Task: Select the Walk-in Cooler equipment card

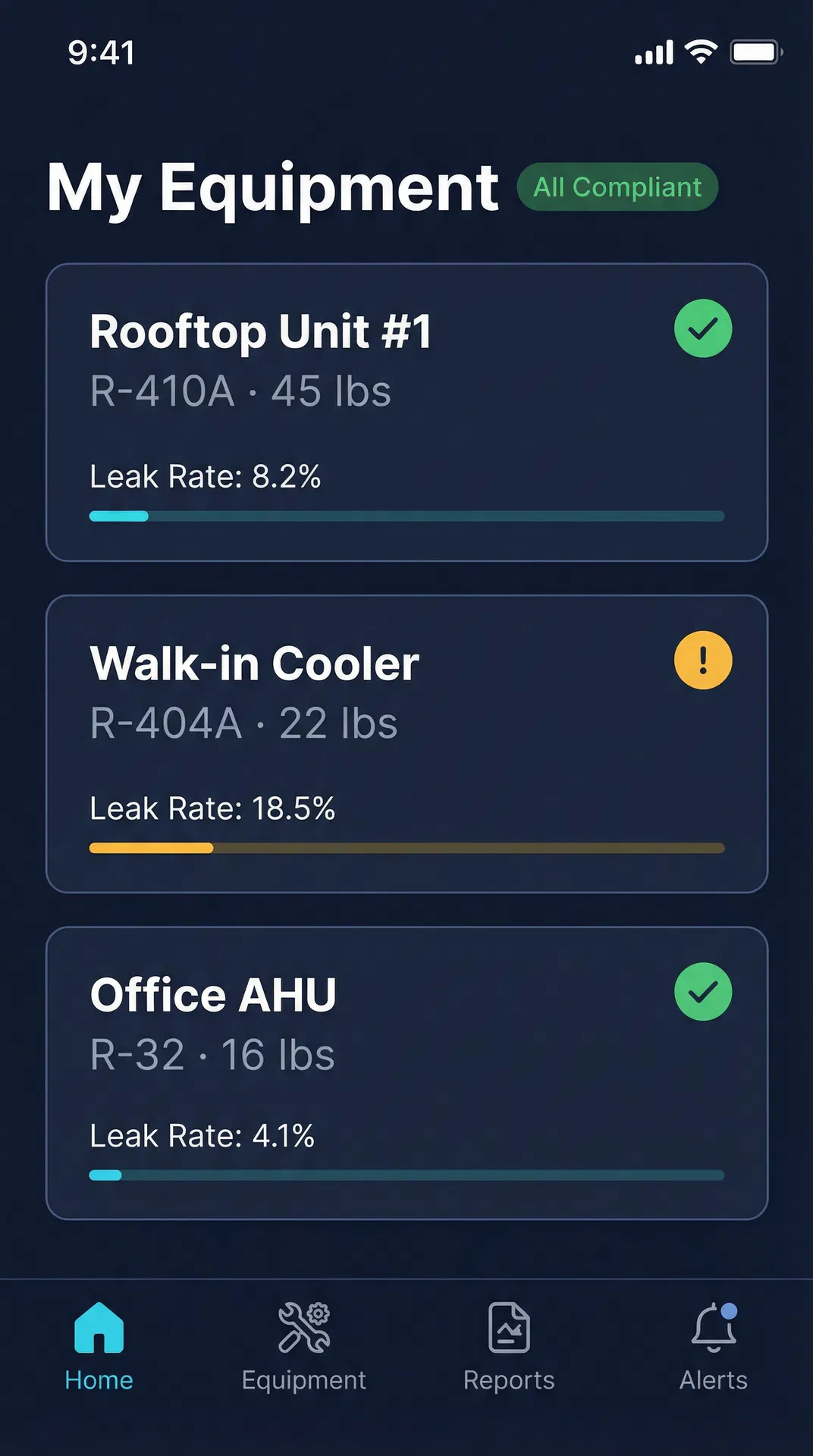Action: click(406, 742)
